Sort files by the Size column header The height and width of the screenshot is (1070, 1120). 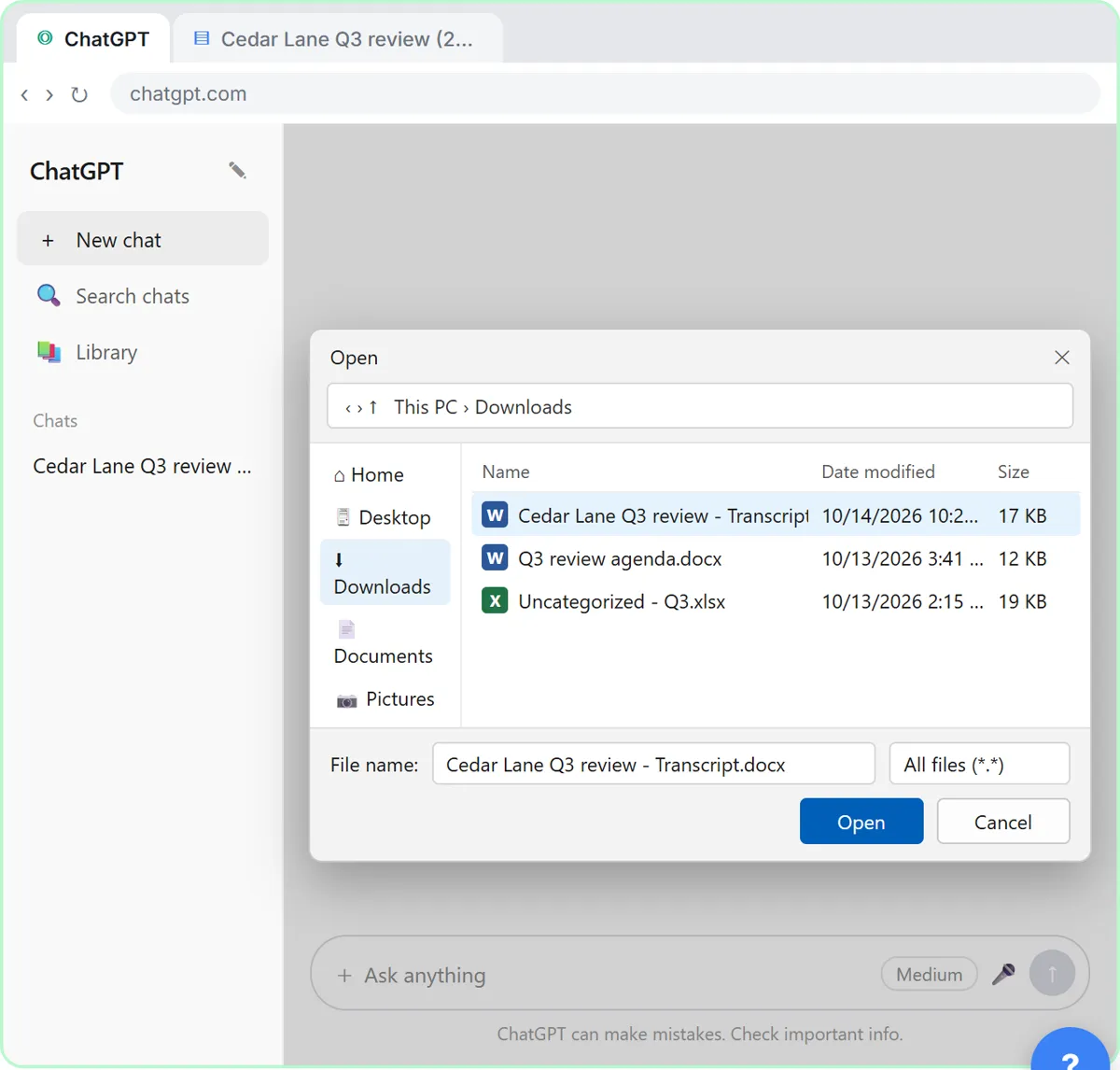pos(1014,472)
